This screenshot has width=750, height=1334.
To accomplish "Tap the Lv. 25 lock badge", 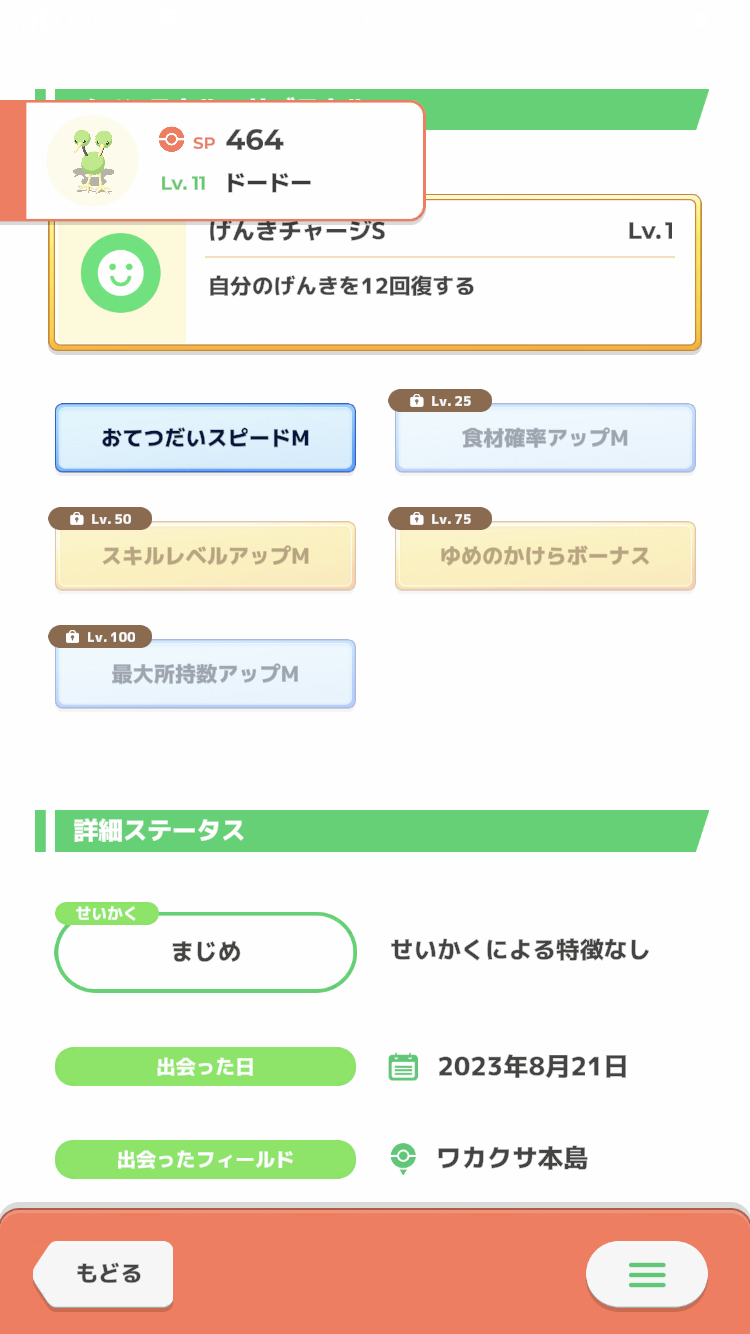I will coord(440,401).
